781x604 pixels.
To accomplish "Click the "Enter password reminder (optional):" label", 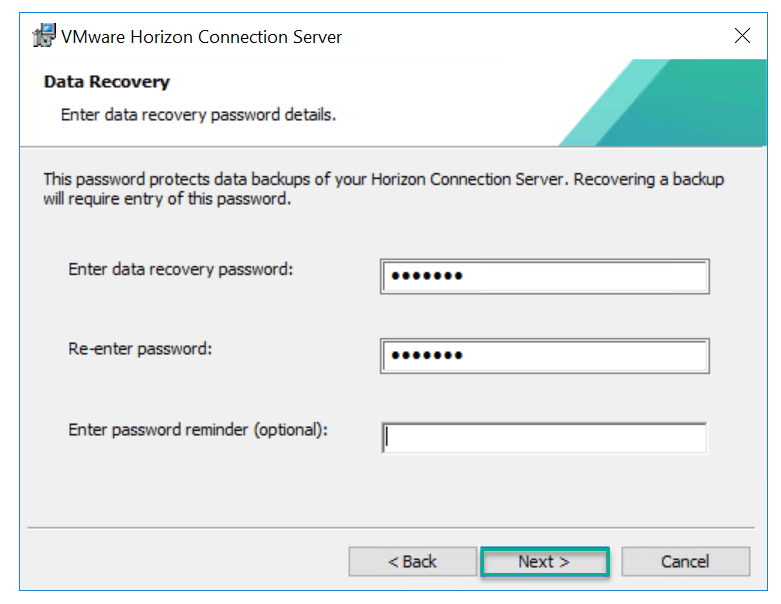I will coord(198,429).
